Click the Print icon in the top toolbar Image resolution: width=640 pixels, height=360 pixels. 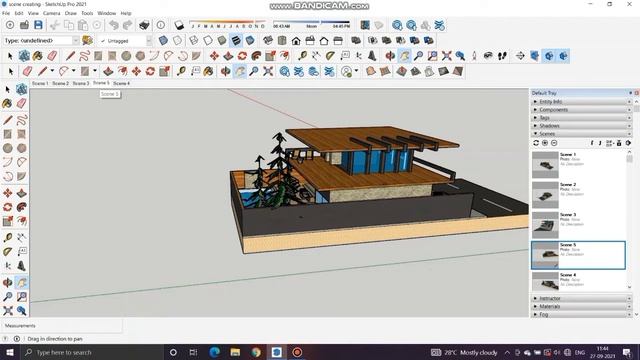(x=144, y=25)
